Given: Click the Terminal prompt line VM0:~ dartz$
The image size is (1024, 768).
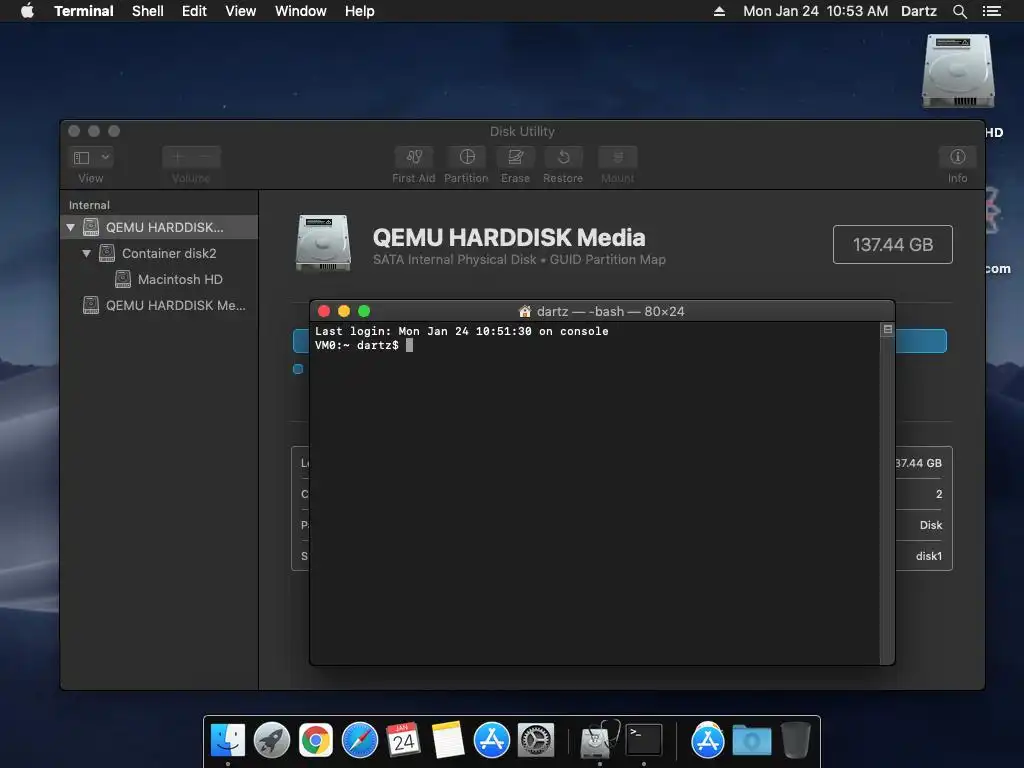Looking at the screenshot, I should coord(357,345).
